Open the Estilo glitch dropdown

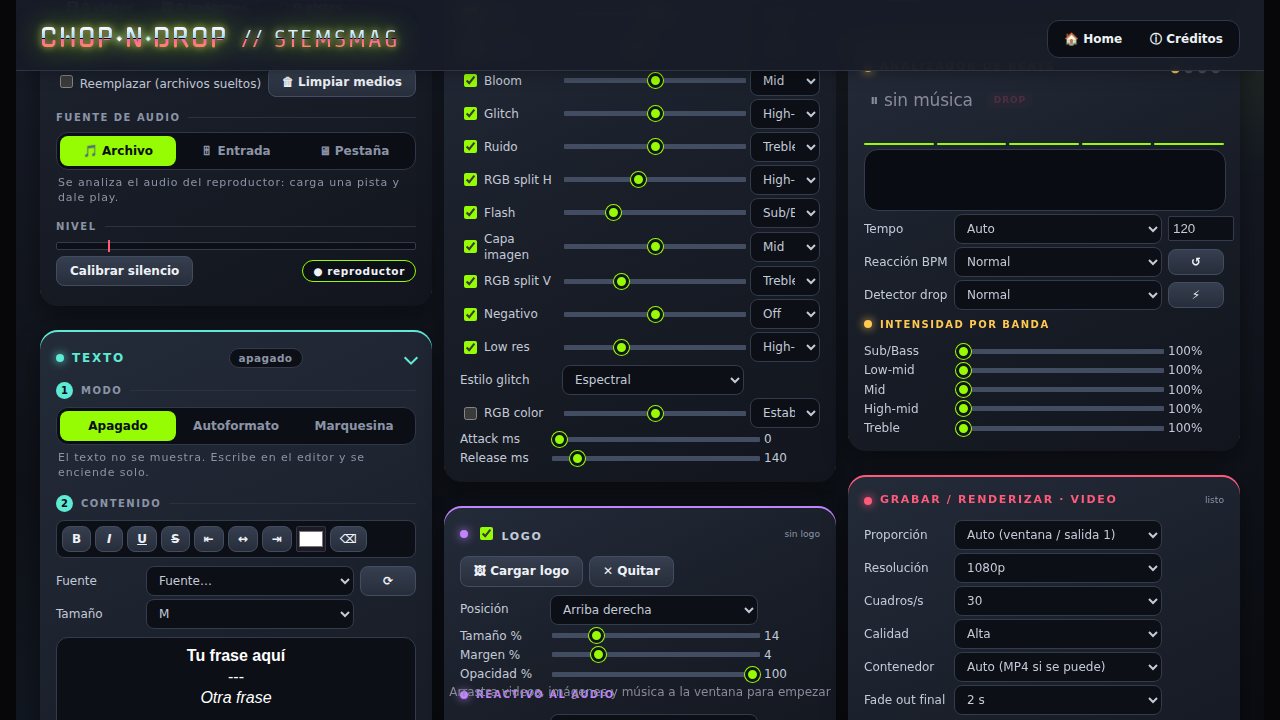[653, 380]
